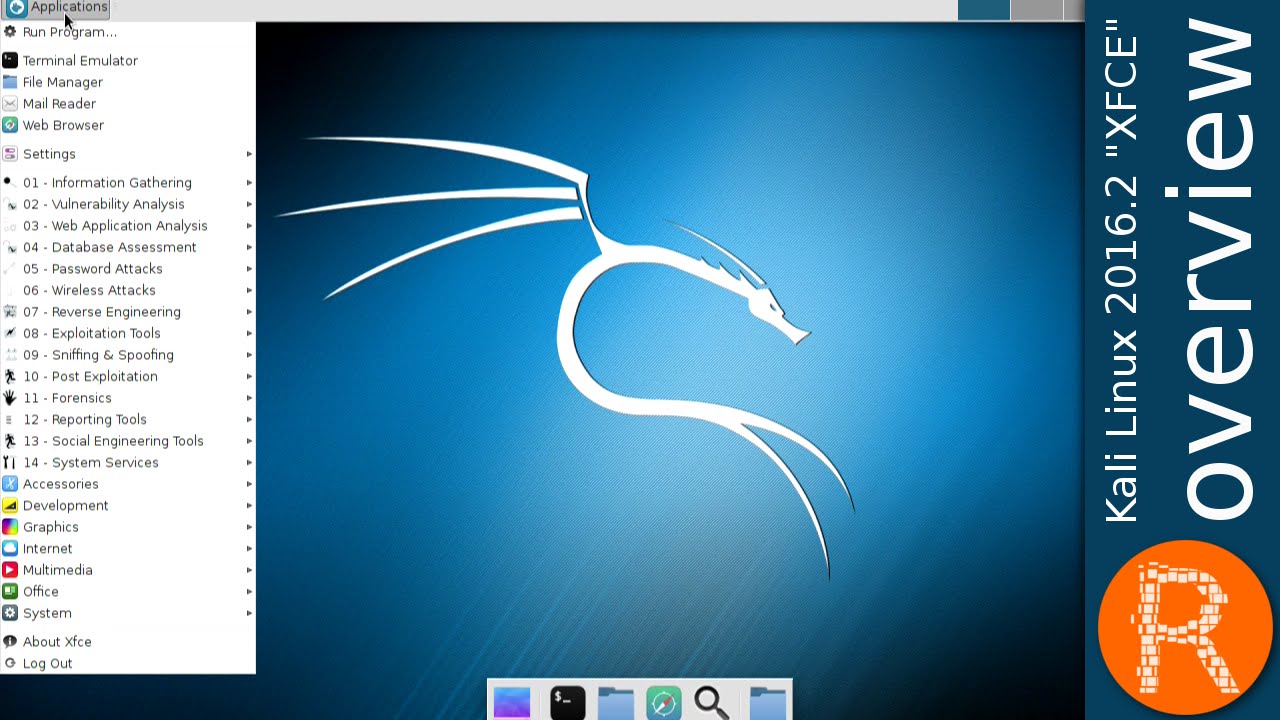Viewport: 1280px width, 720px height.
Task: Click the magnifier search dock icon
Action: pyautogui.click(x=711, y=702)
